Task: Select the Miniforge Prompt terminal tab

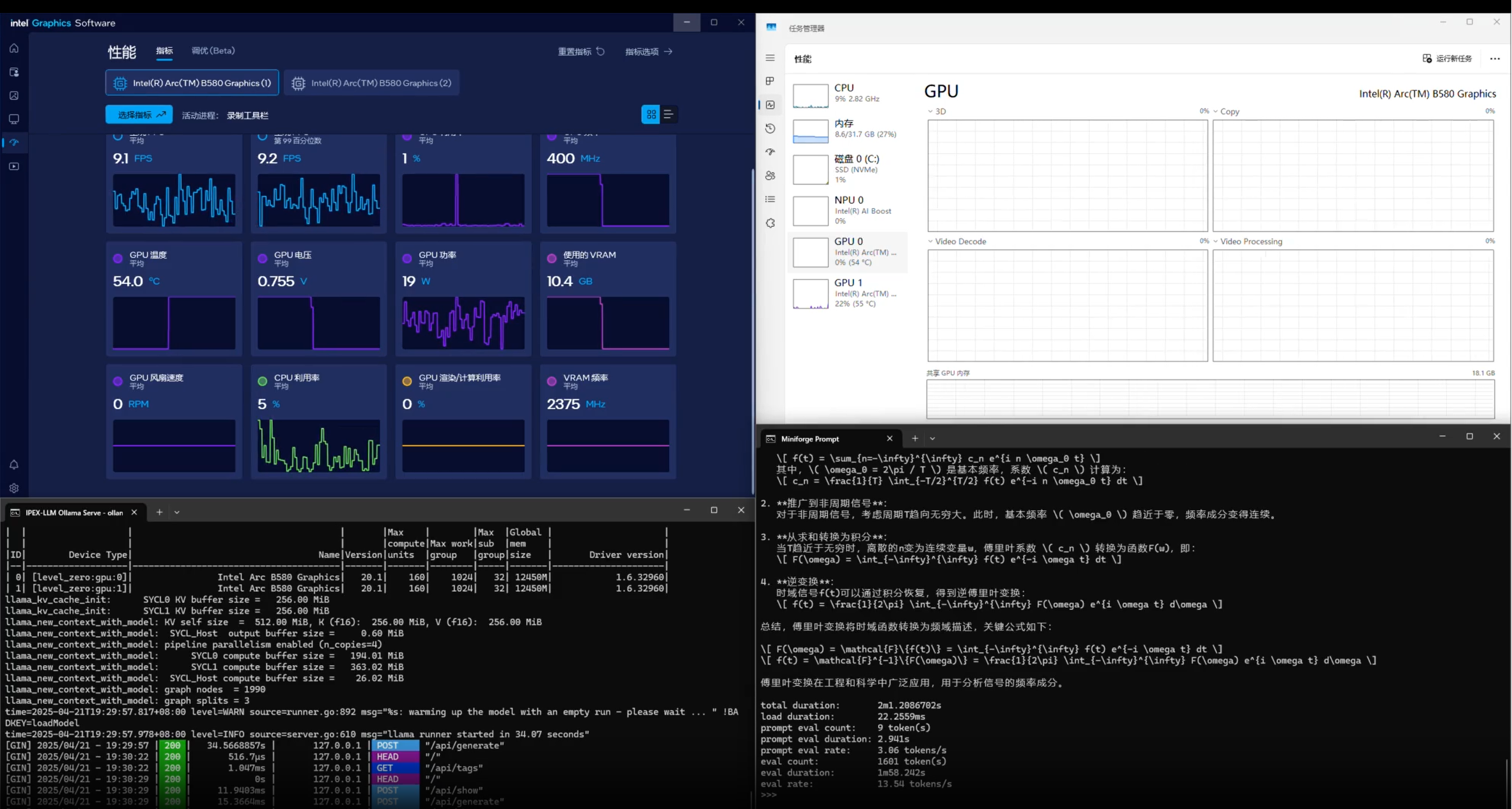Action: (830, 439)
